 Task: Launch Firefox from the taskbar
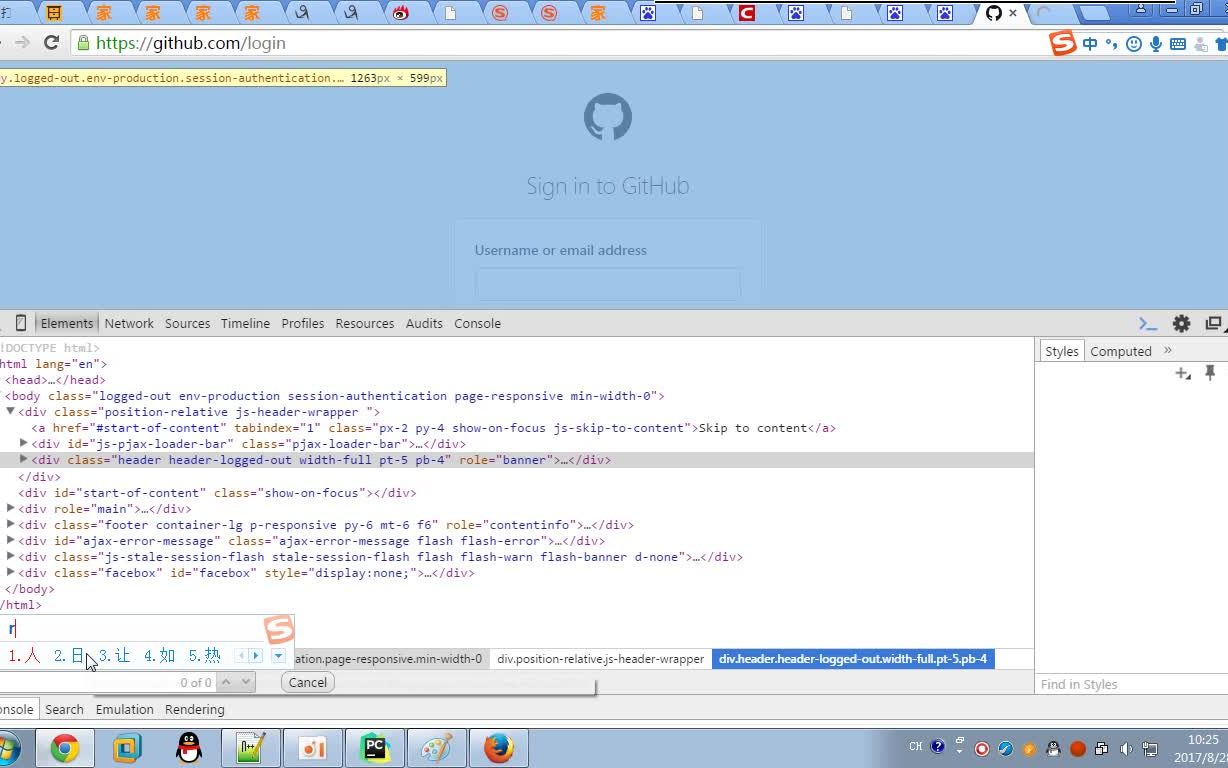[x=498, y=747]
